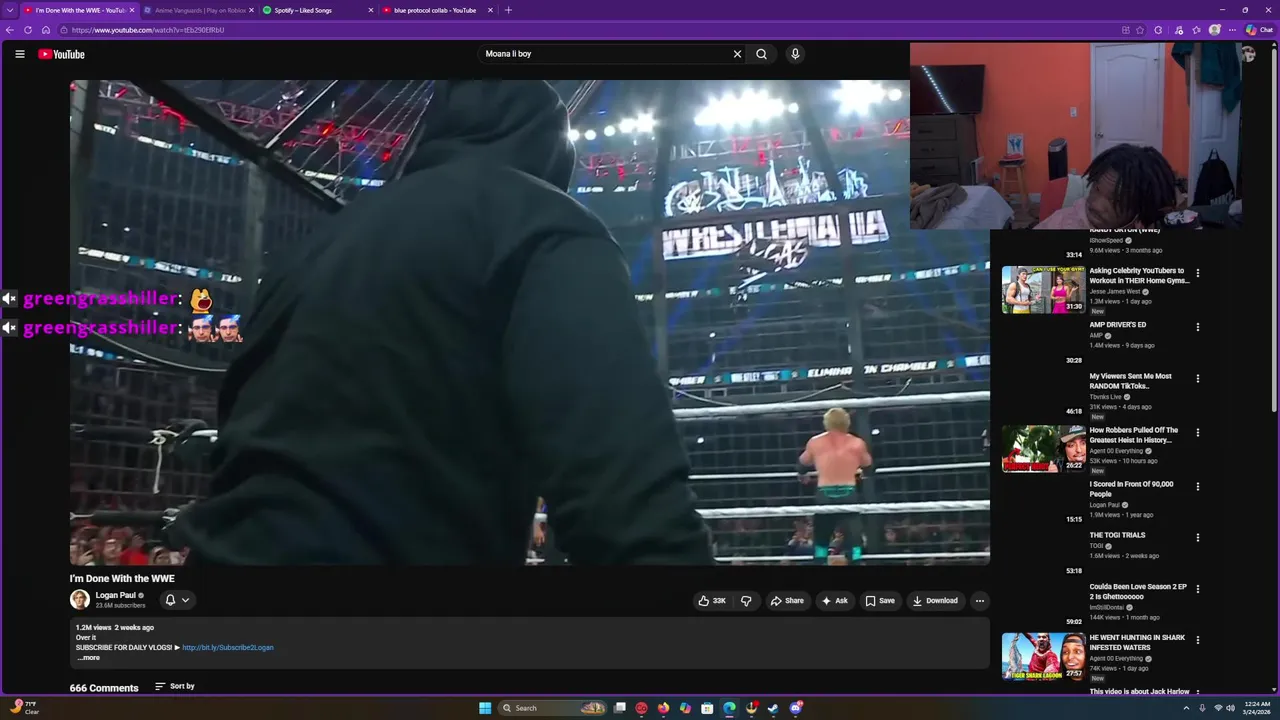Close the Spotify Liked Songs tab
Screen dimensions: 1280x720
(x=371, y=10)
